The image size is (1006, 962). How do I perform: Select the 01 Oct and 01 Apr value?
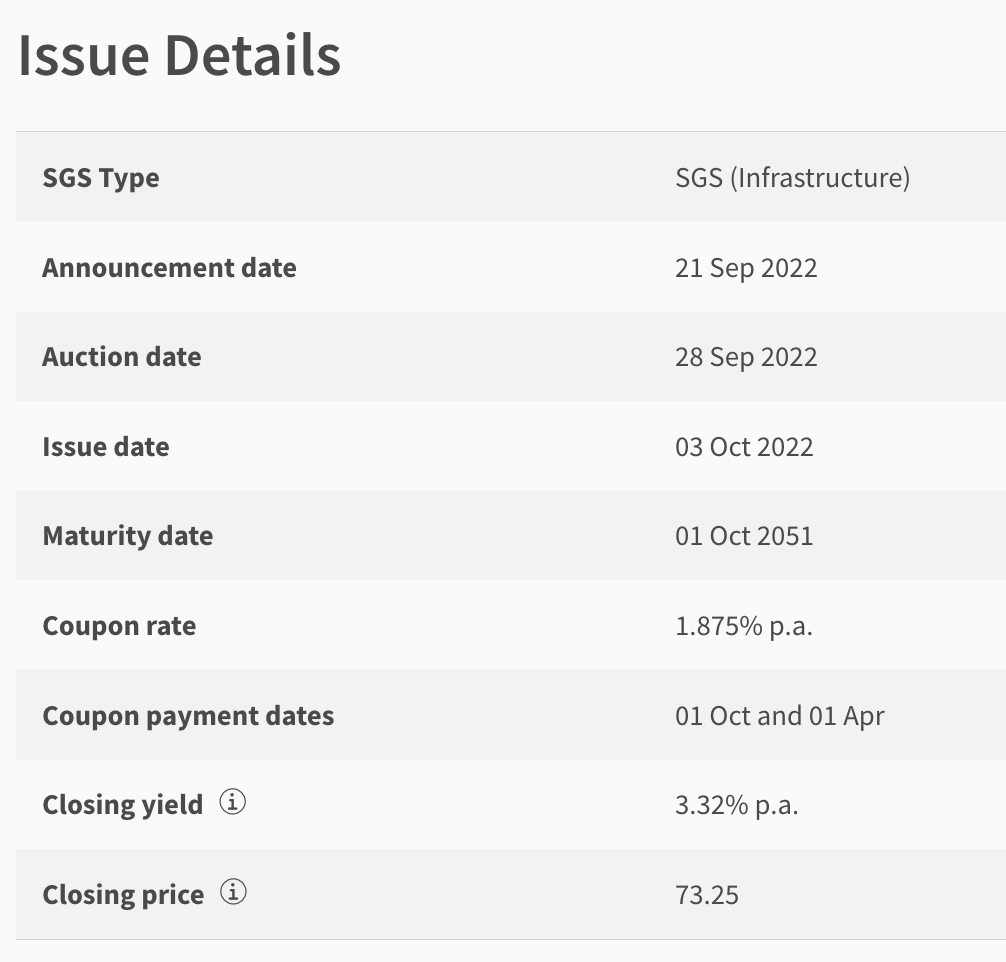tap(780, 716)
